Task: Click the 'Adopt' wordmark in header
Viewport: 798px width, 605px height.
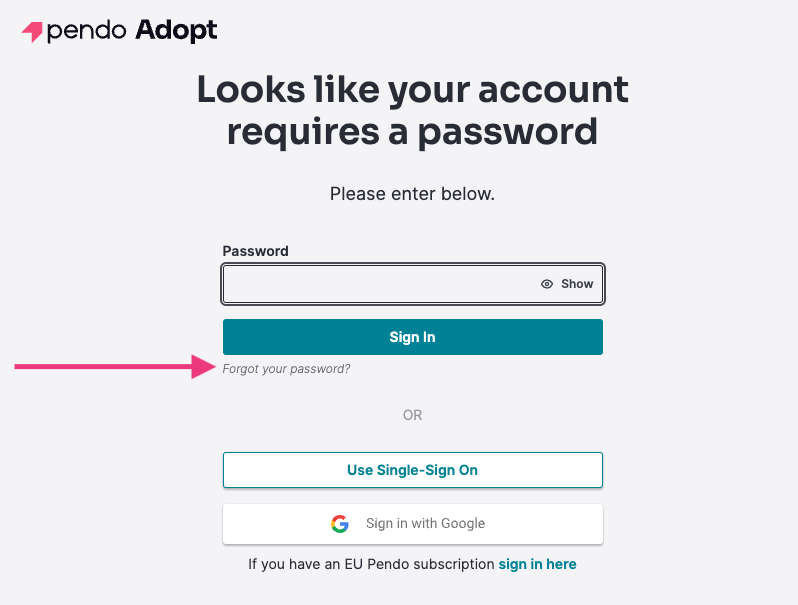Action: pos(176,31)
